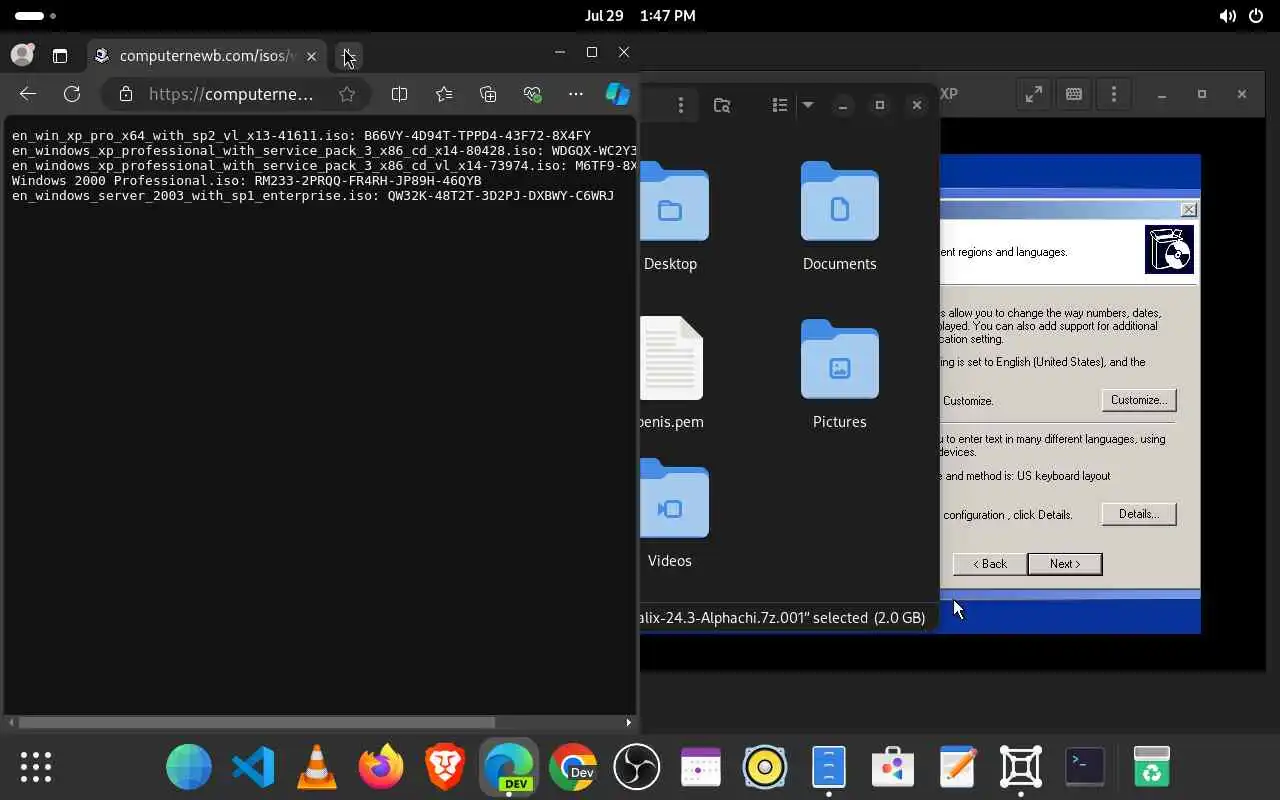Add this page to favorites star
This screenshot has height=800, width=1280.
coord(347,94)
